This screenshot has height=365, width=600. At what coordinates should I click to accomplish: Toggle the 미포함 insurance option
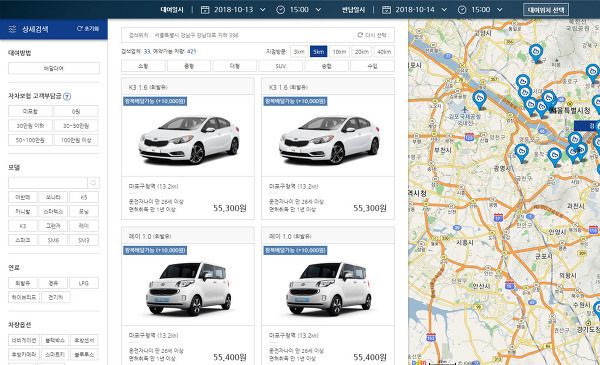pos(30,111)
